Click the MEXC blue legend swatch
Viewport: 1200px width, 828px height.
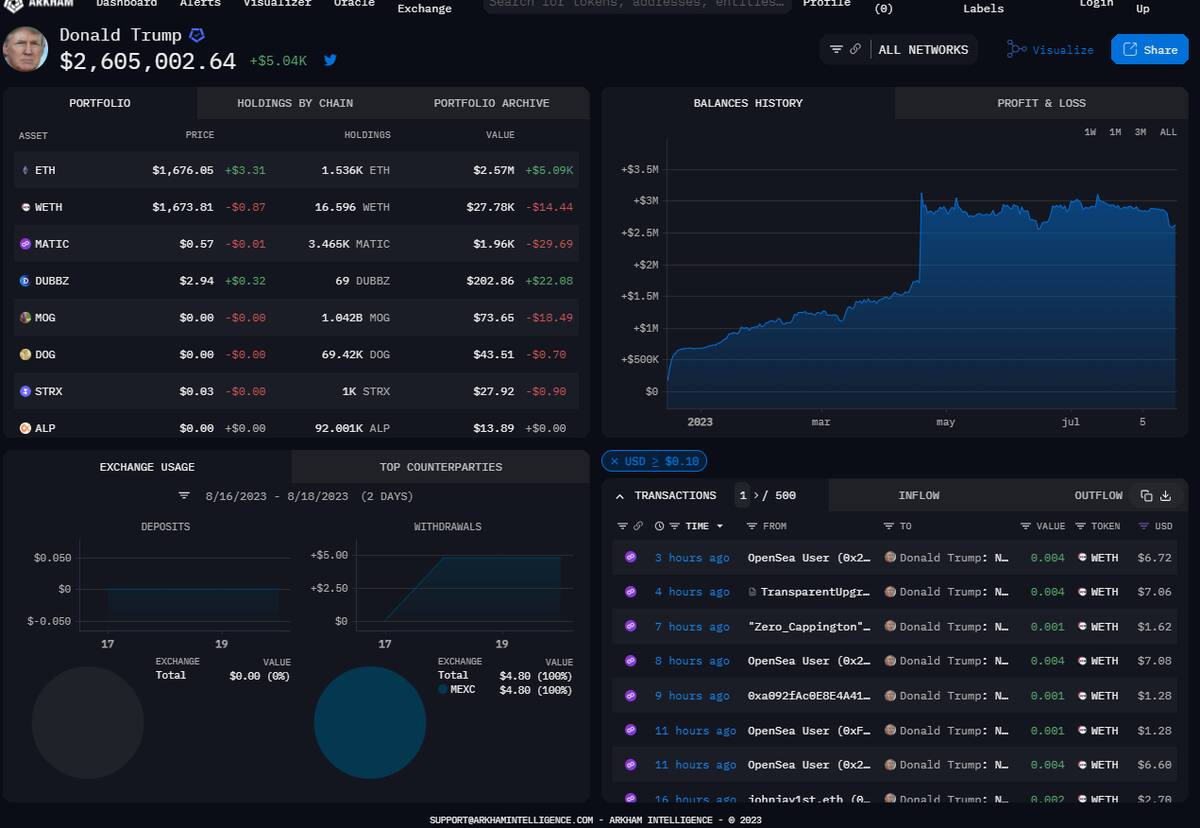(x=443, y=690)
